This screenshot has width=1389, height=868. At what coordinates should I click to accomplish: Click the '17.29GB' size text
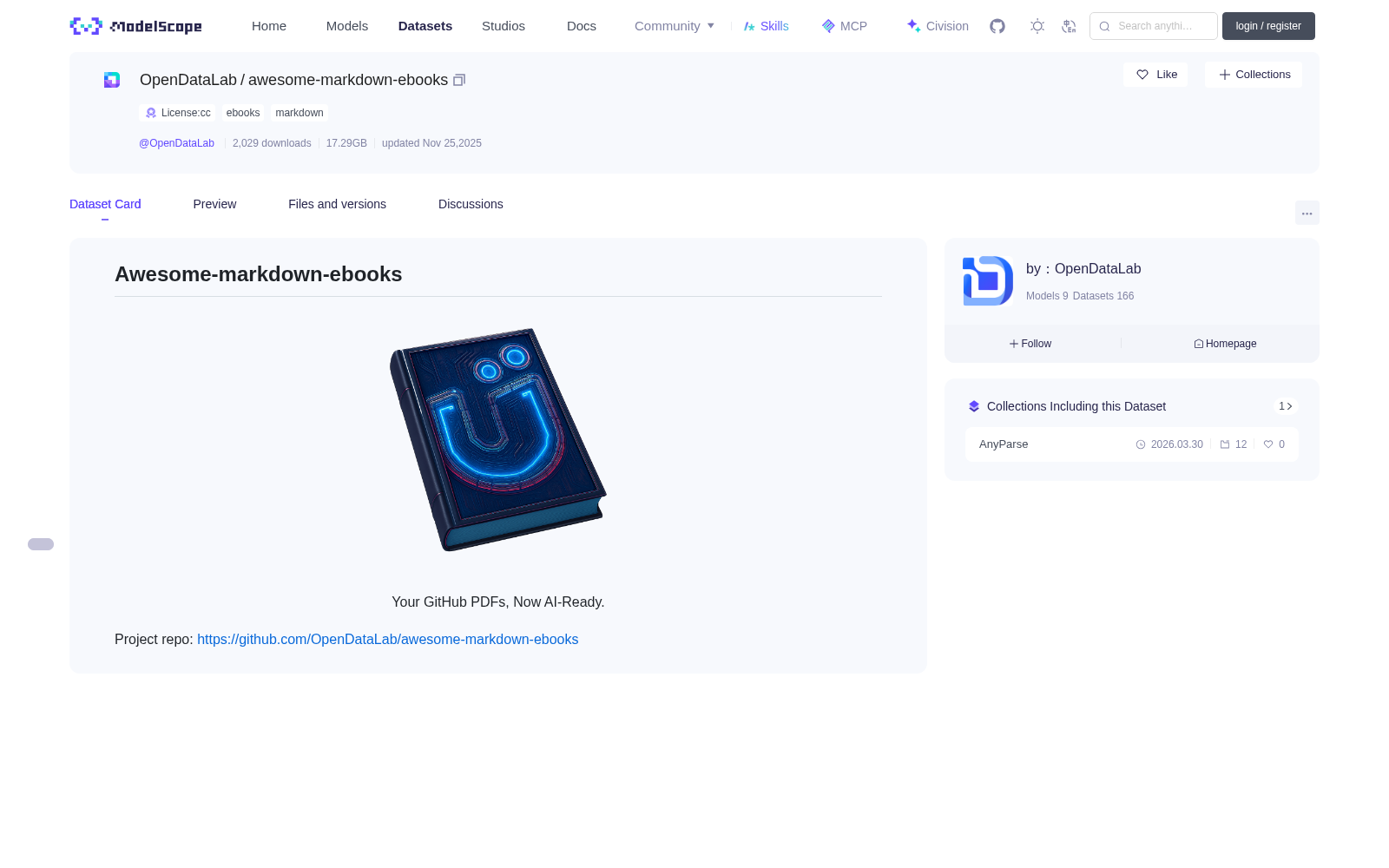(346, 143)
